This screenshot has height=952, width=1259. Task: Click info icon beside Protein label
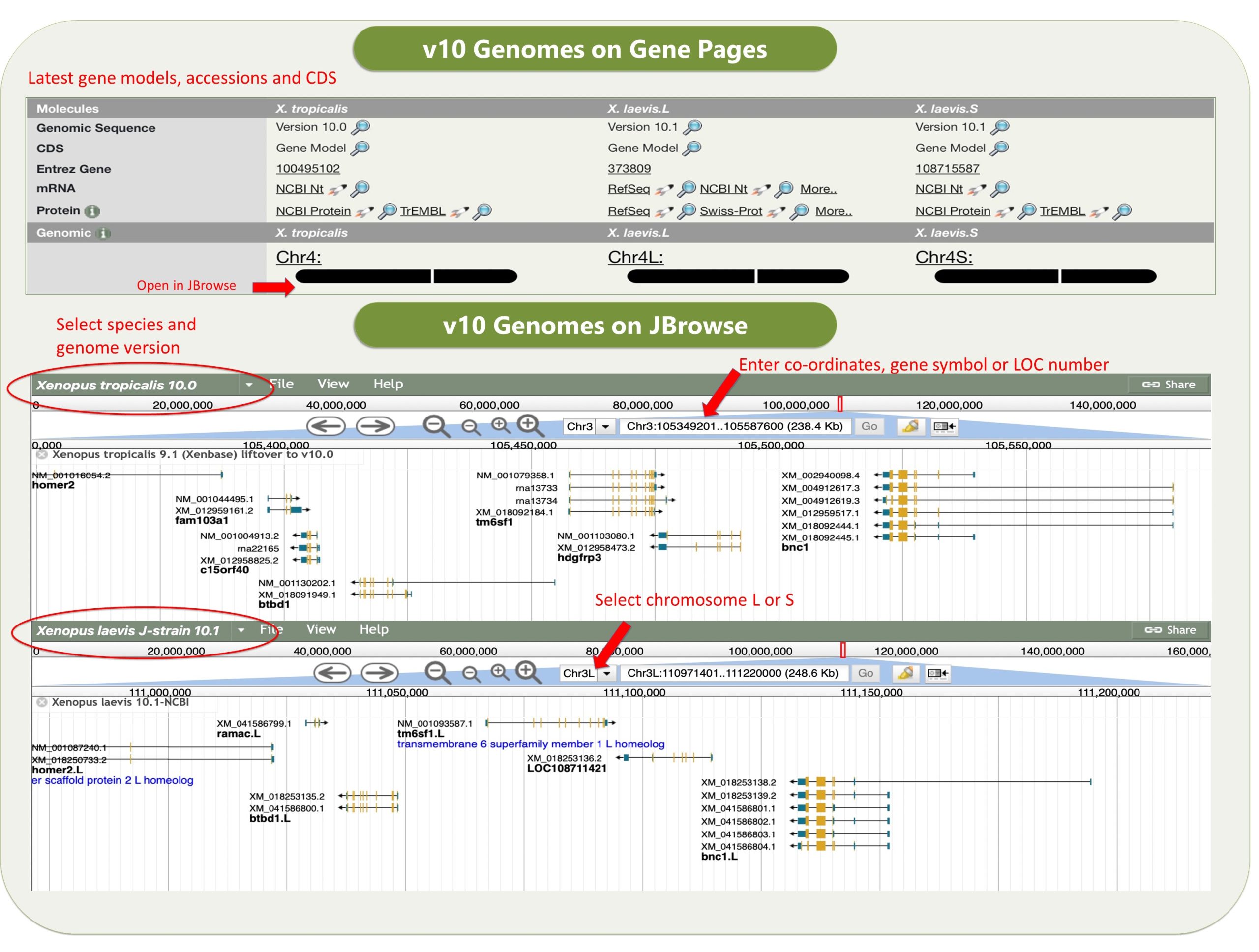pyautogui.click(x=91, y=211)
